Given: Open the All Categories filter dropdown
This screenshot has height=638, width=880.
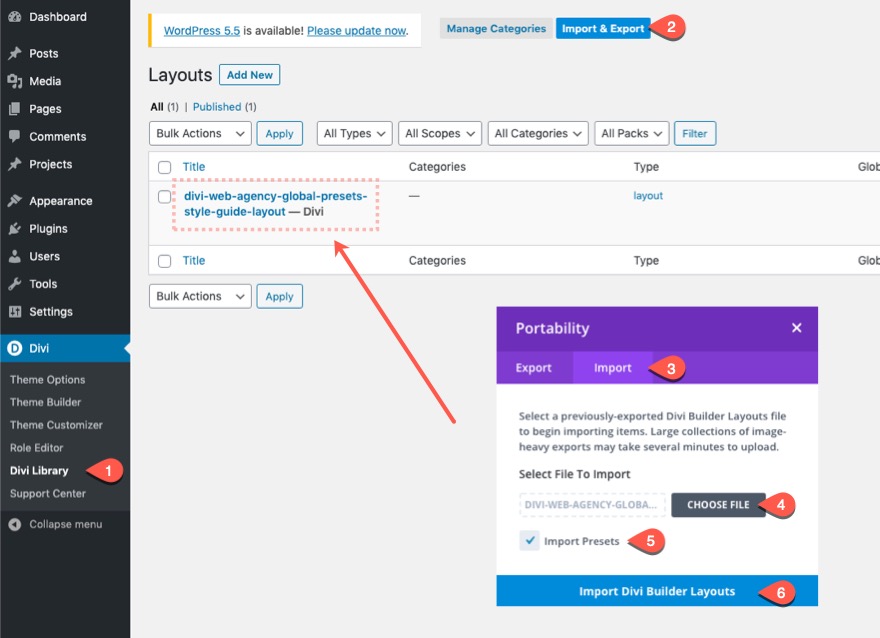Looking at the screenshot, I should pos(538,134).
